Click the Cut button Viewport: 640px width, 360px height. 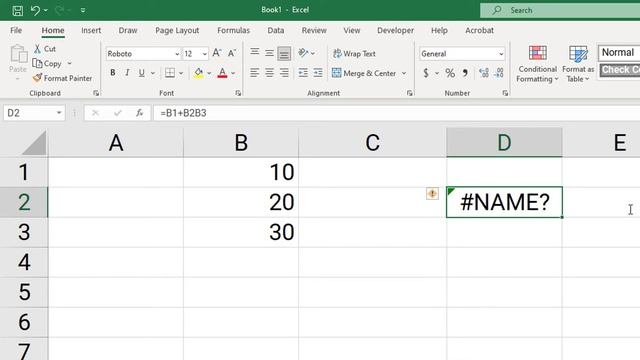coord(45,49)
